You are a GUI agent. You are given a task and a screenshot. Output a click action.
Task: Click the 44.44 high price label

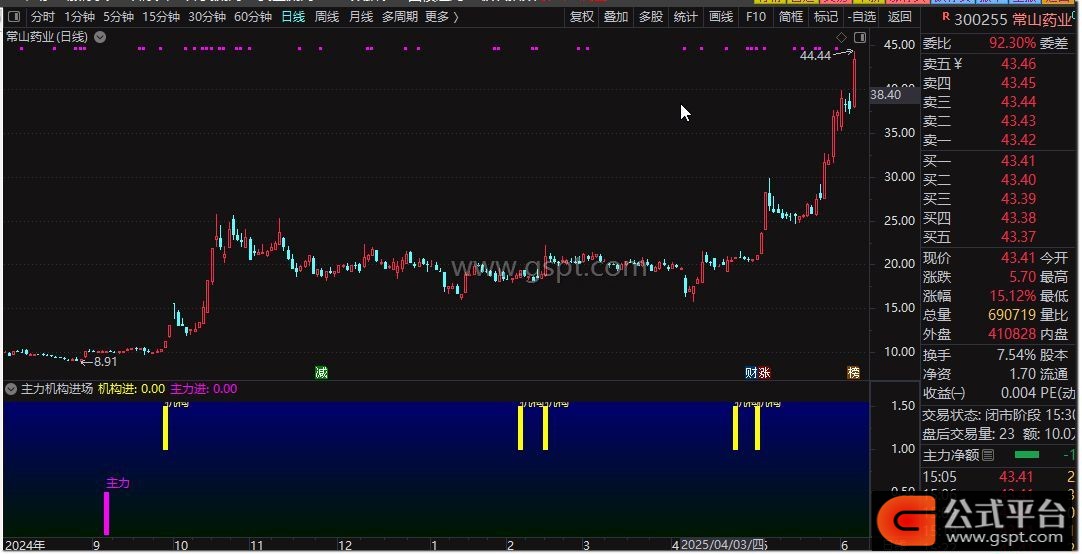point(815,56)
